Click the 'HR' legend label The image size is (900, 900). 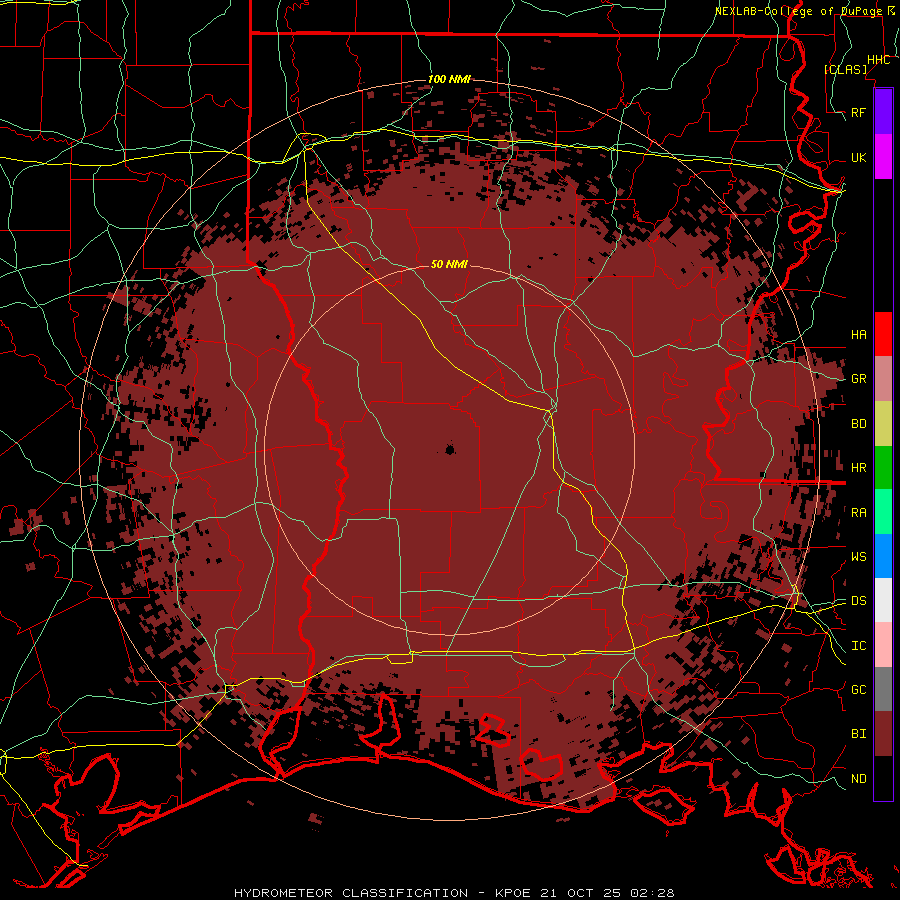(x=859, y=468)
